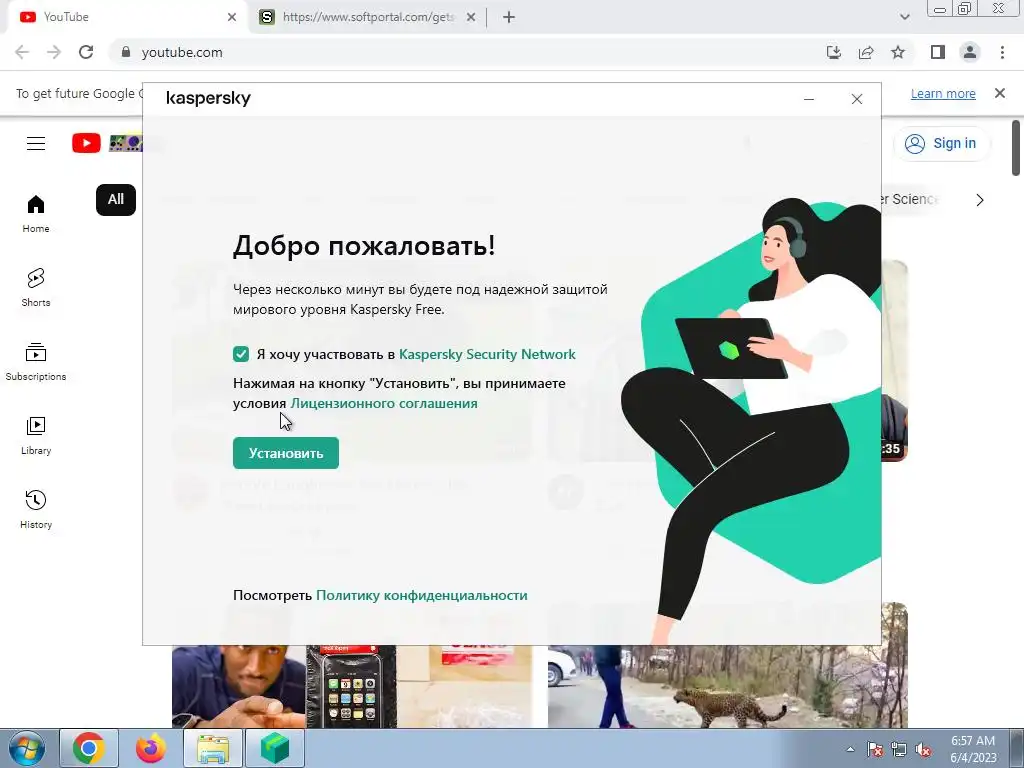This screenshot has width=1024, height=768.
Task: Expand the tab search dropdown arrow
Action: click(904, 17)
